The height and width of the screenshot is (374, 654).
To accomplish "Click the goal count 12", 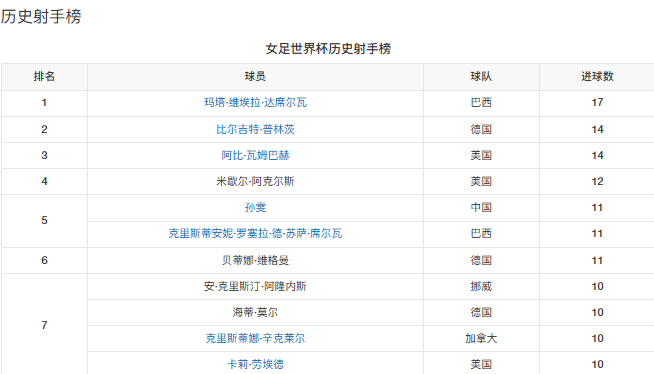I will (x=597, y=181).
